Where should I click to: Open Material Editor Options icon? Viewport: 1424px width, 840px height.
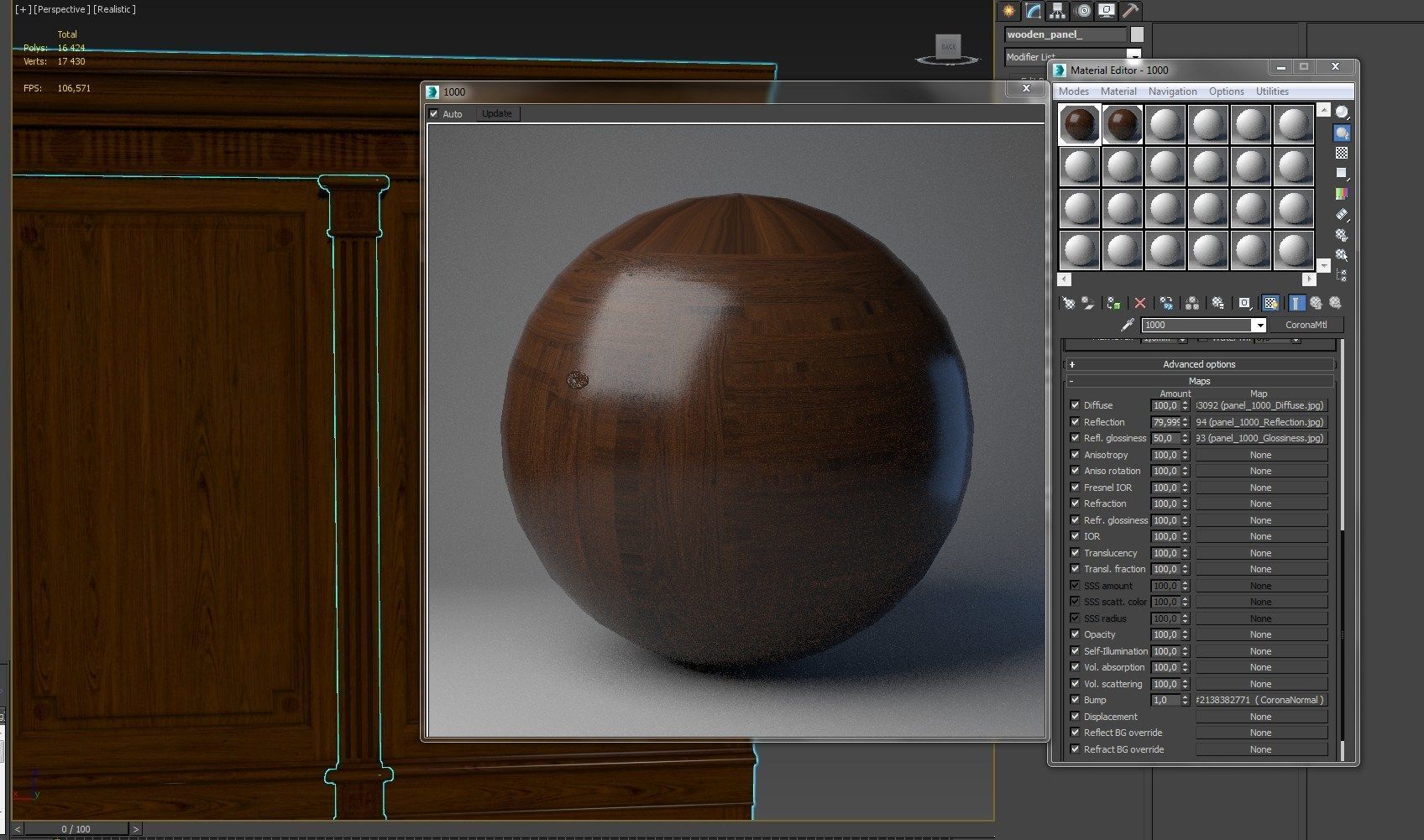point(1342,235)
